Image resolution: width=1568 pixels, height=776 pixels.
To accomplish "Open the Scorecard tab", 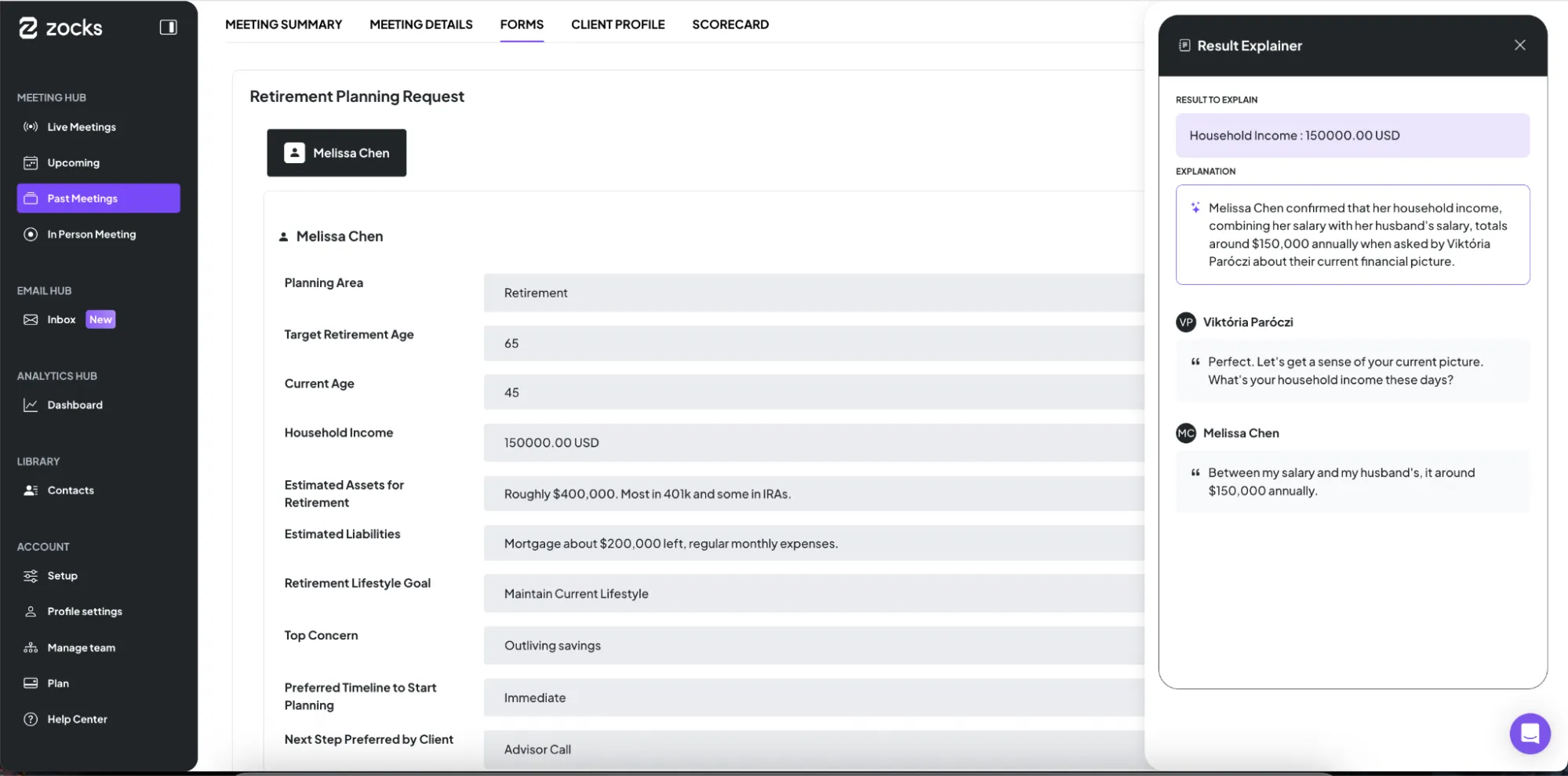I will [729, 24].
